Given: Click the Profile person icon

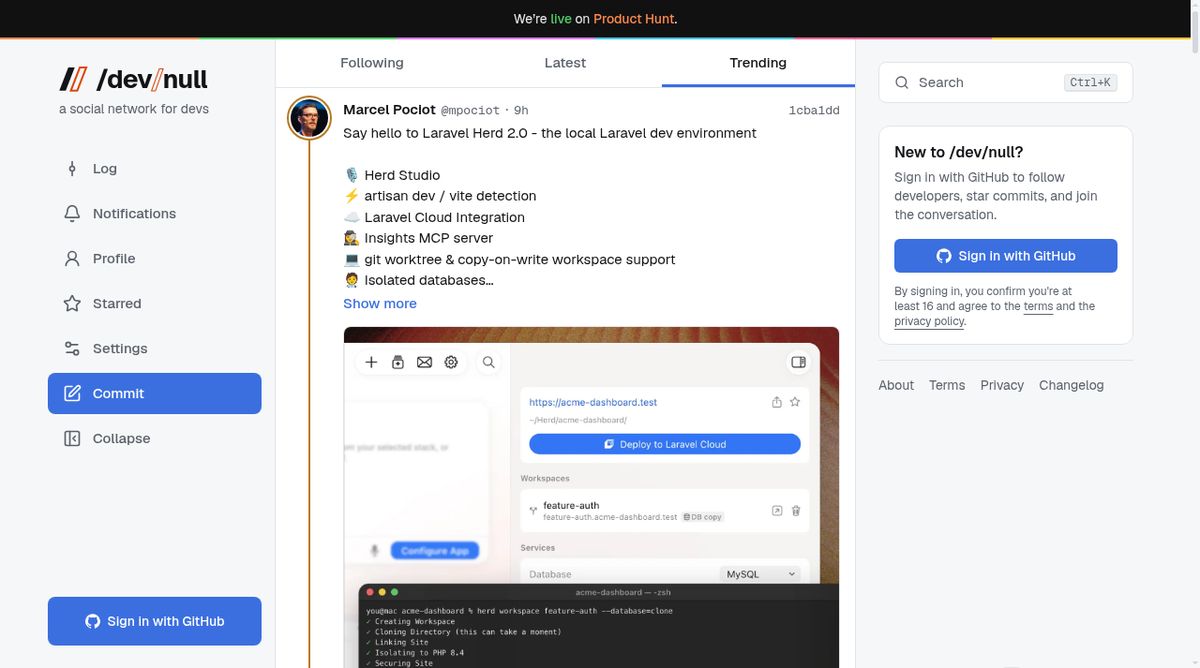Looking at the screenshot, I should coord(72,259).
